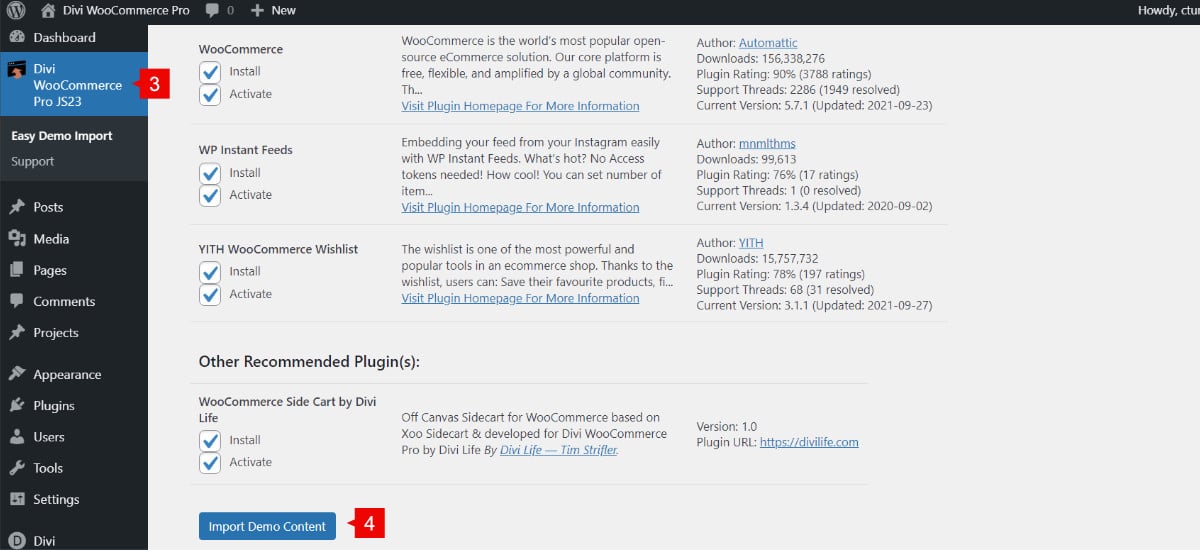The height and width of the screenshot is (550, 1200).
Task: Open the Automattic author link
Action: pos(768,43)
